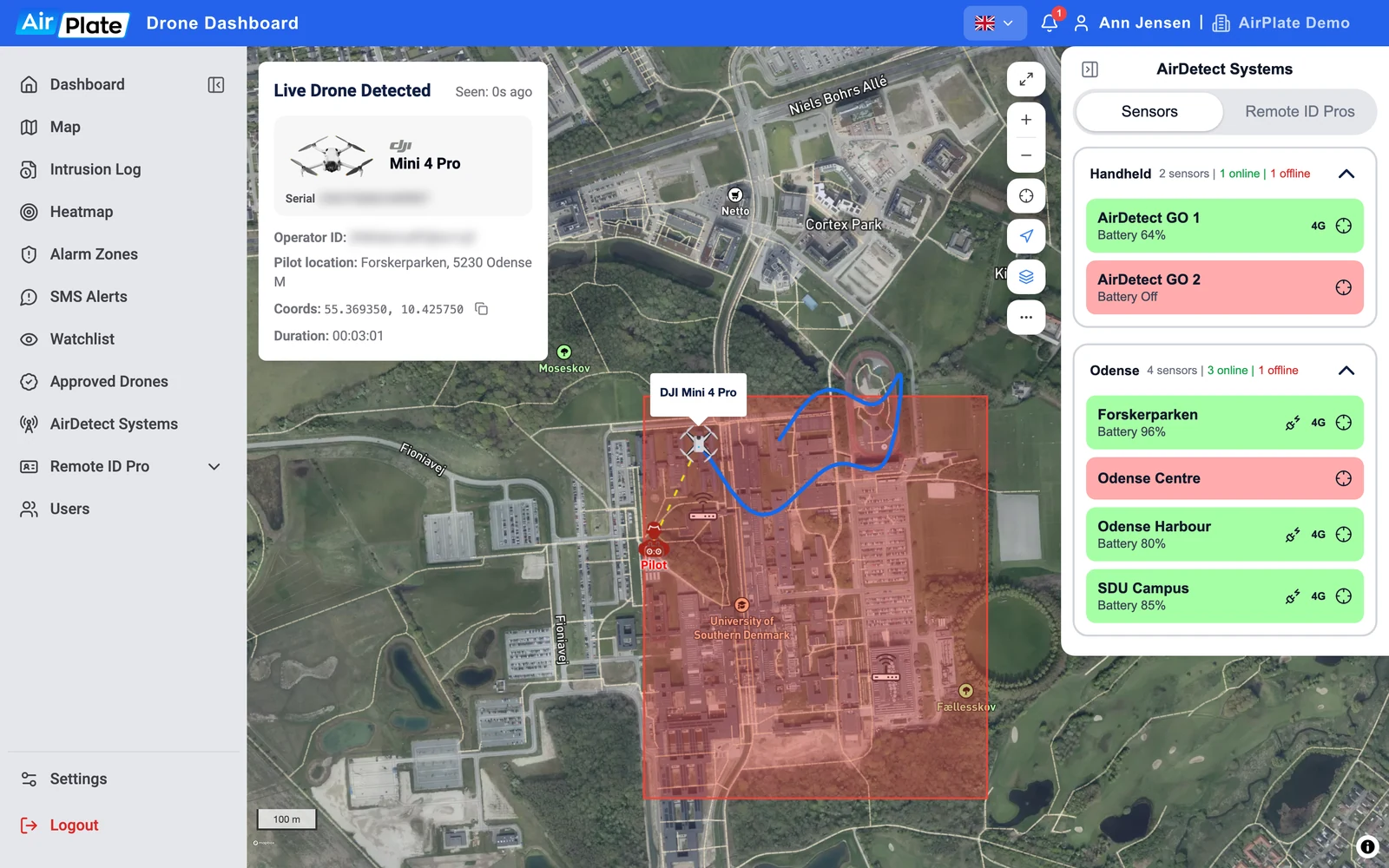Viewport: 1389px width, 868px height.
Task: Expand map to fullscreen
Action: click(x=1026, y=79)
